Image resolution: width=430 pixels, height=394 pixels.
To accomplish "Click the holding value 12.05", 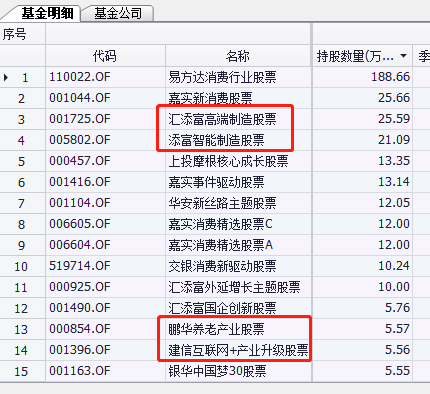I will (394, 203).
